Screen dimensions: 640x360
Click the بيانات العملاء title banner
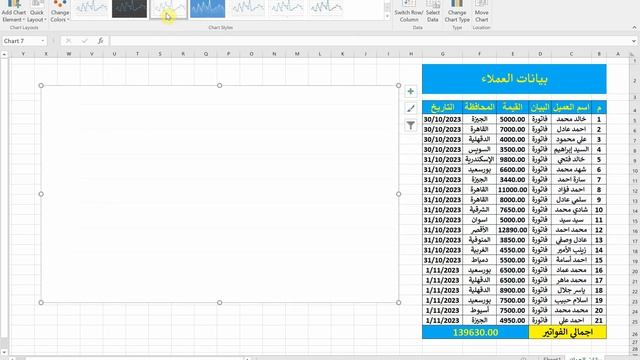514,79
